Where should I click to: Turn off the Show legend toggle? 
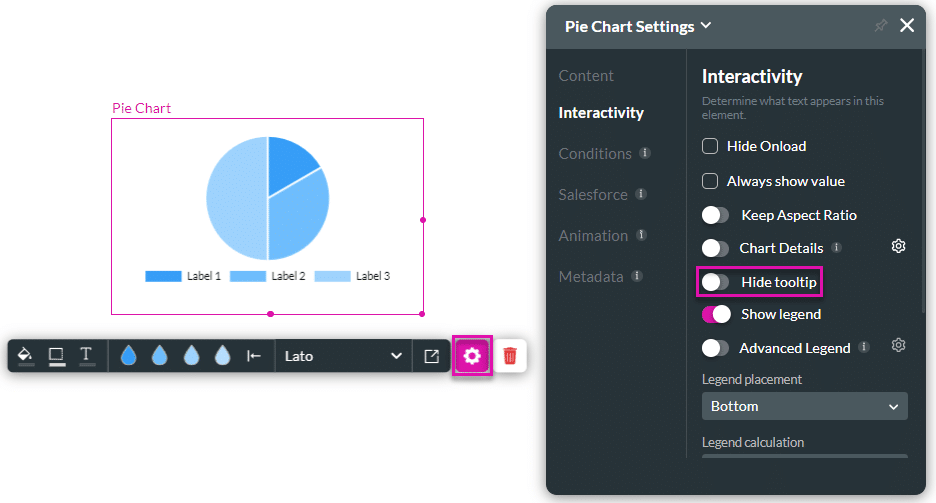coord(716,314)
